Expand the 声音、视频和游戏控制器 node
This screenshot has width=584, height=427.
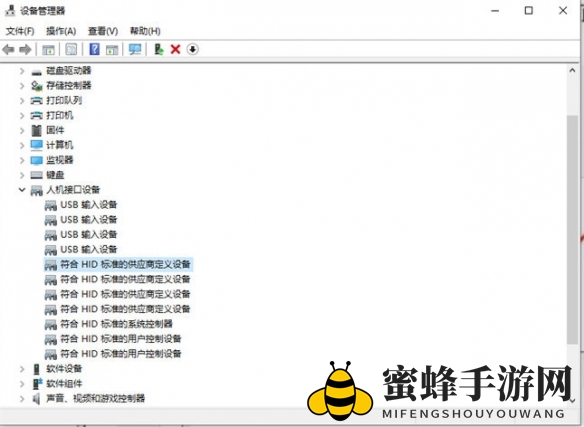(x=22, y=399)
